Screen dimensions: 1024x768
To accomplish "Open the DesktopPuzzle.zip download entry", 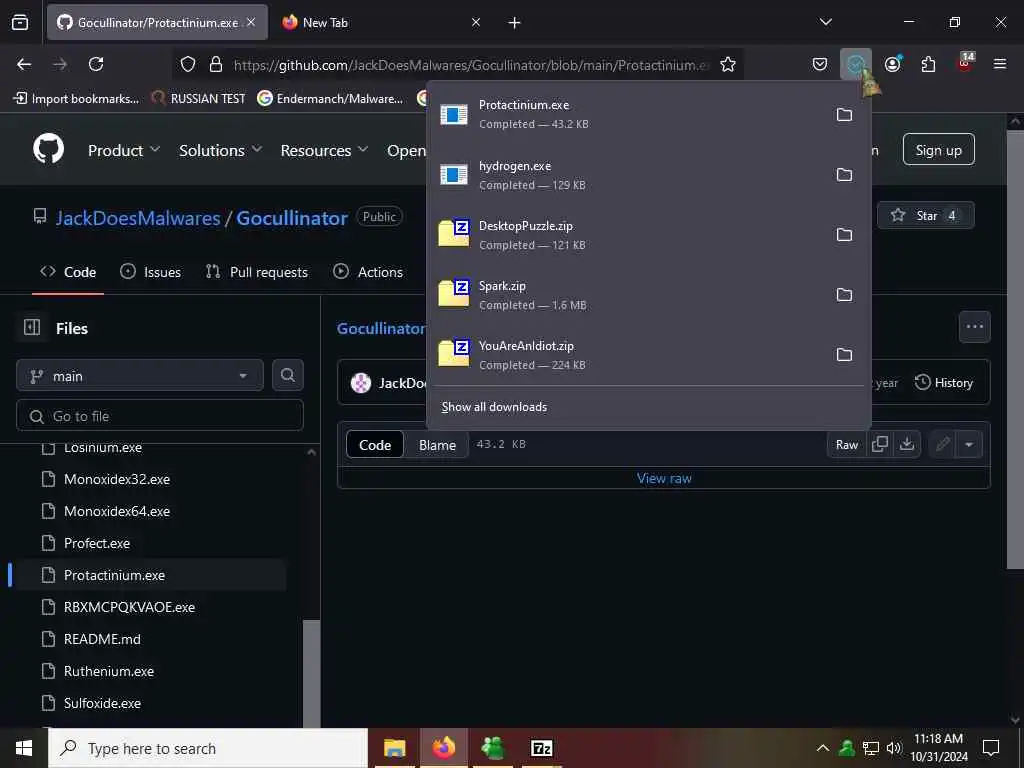I will (x=627, y=234).
